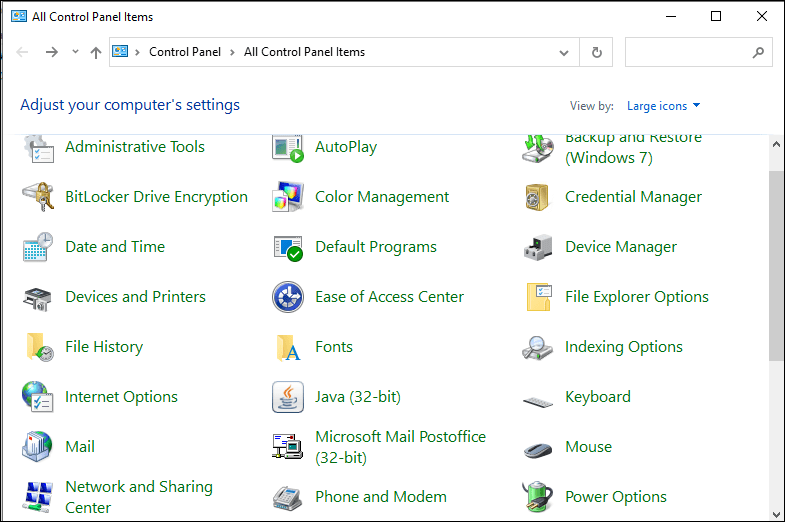Click the Keyboard icon
The height and width of the screenshot is (522, 785).
tap(538, 401)
